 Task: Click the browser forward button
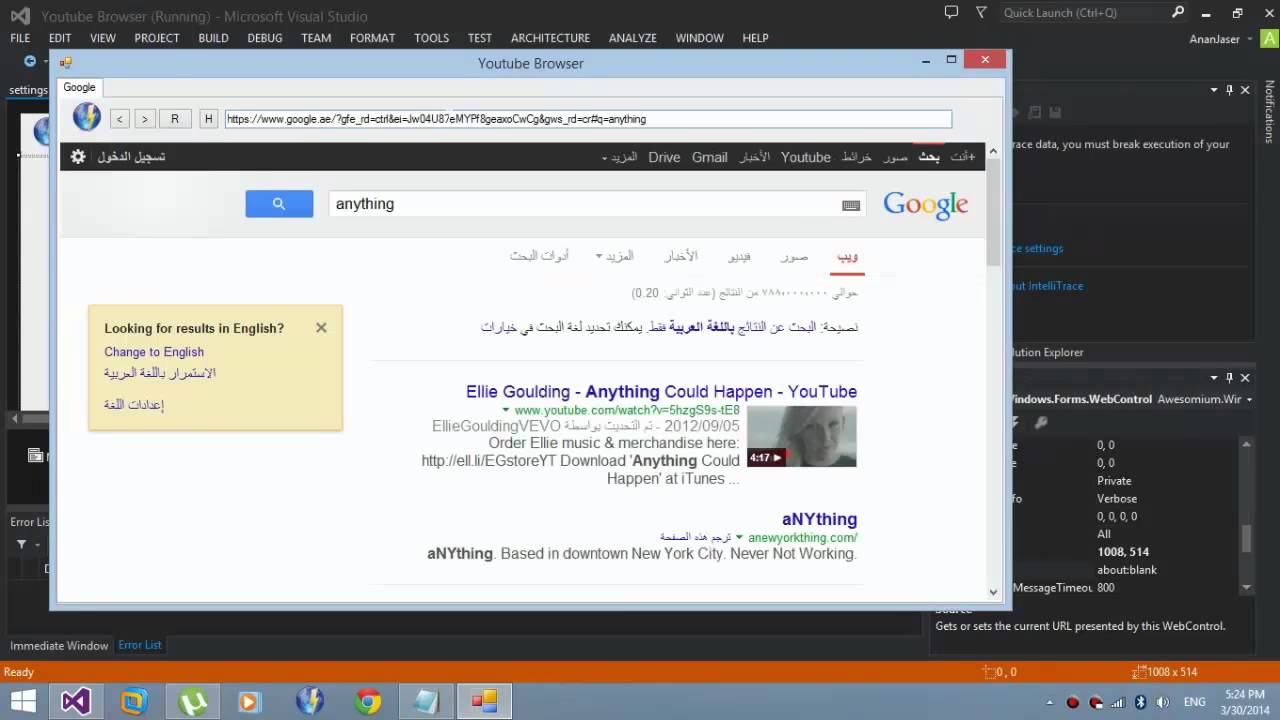click(x=145, y=119)
